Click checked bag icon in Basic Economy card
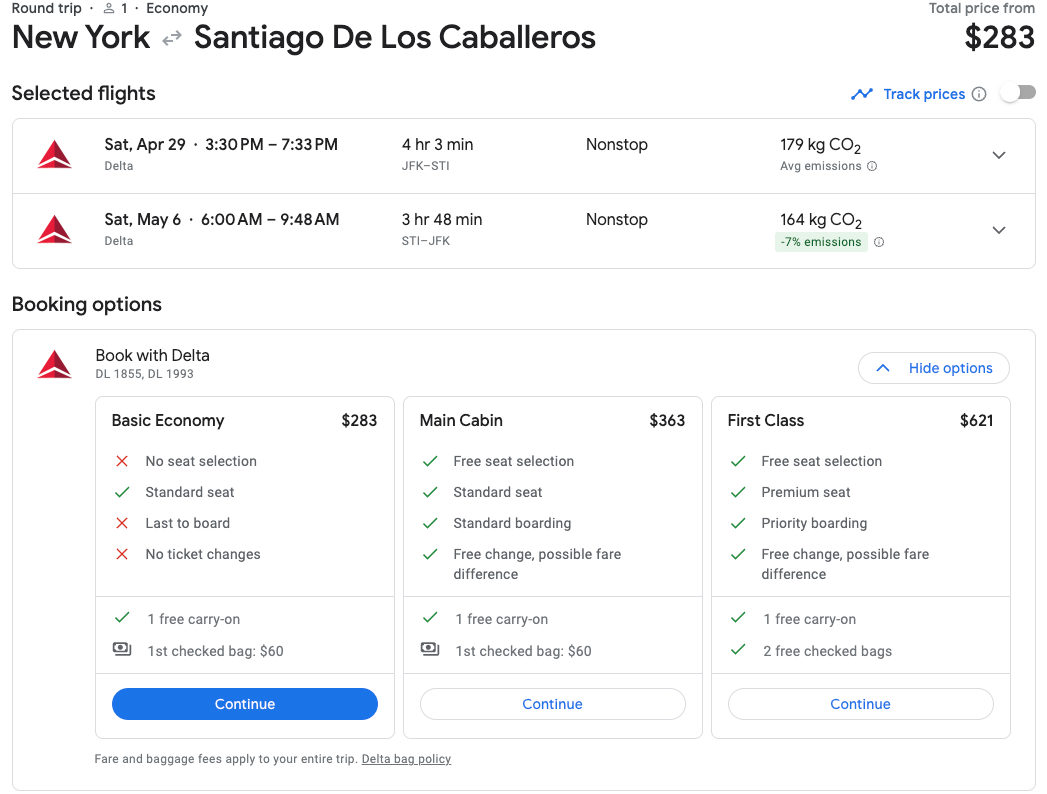 122,650
